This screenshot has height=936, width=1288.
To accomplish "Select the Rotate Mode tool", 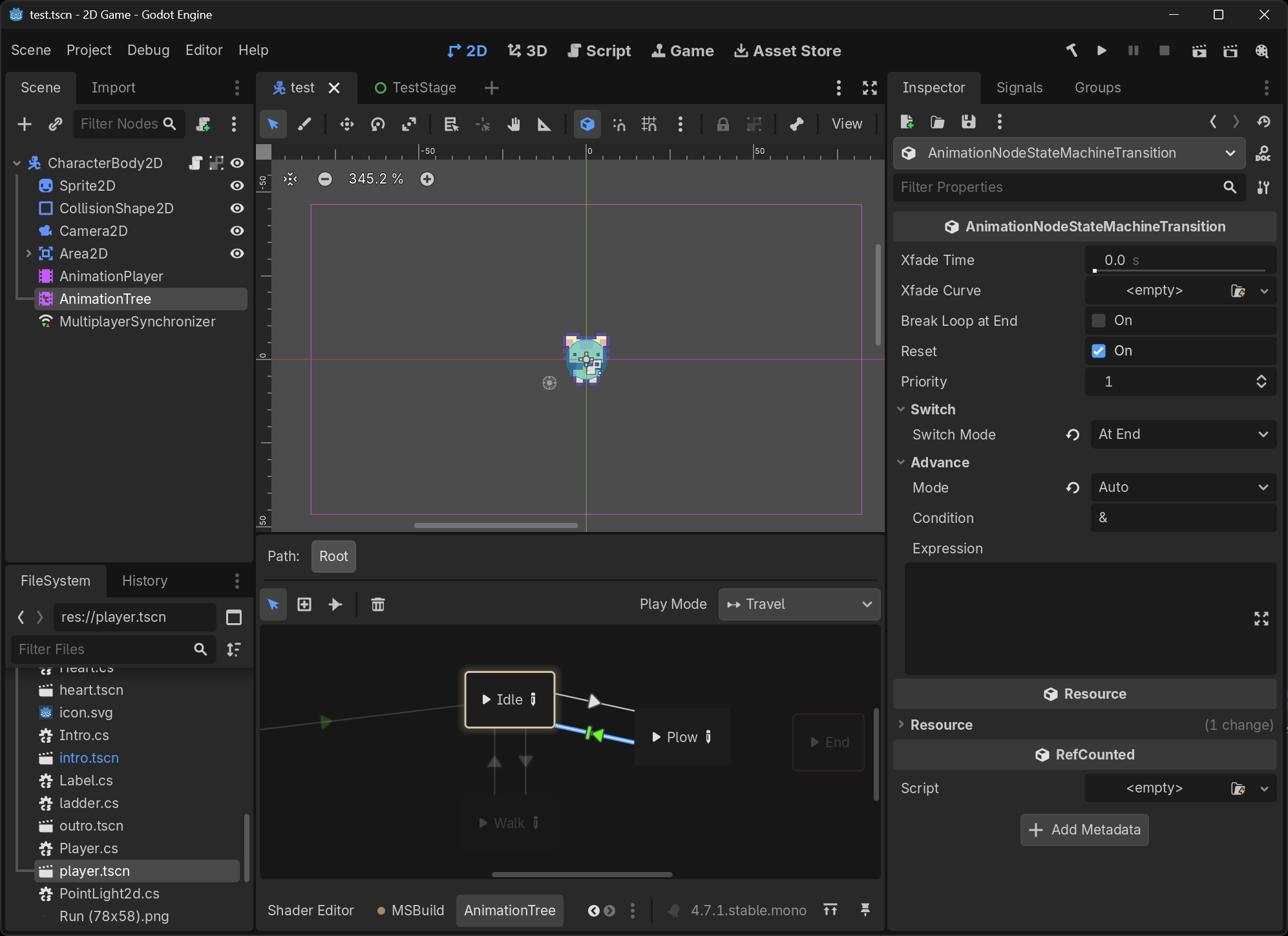I will [x=378, y=124].
